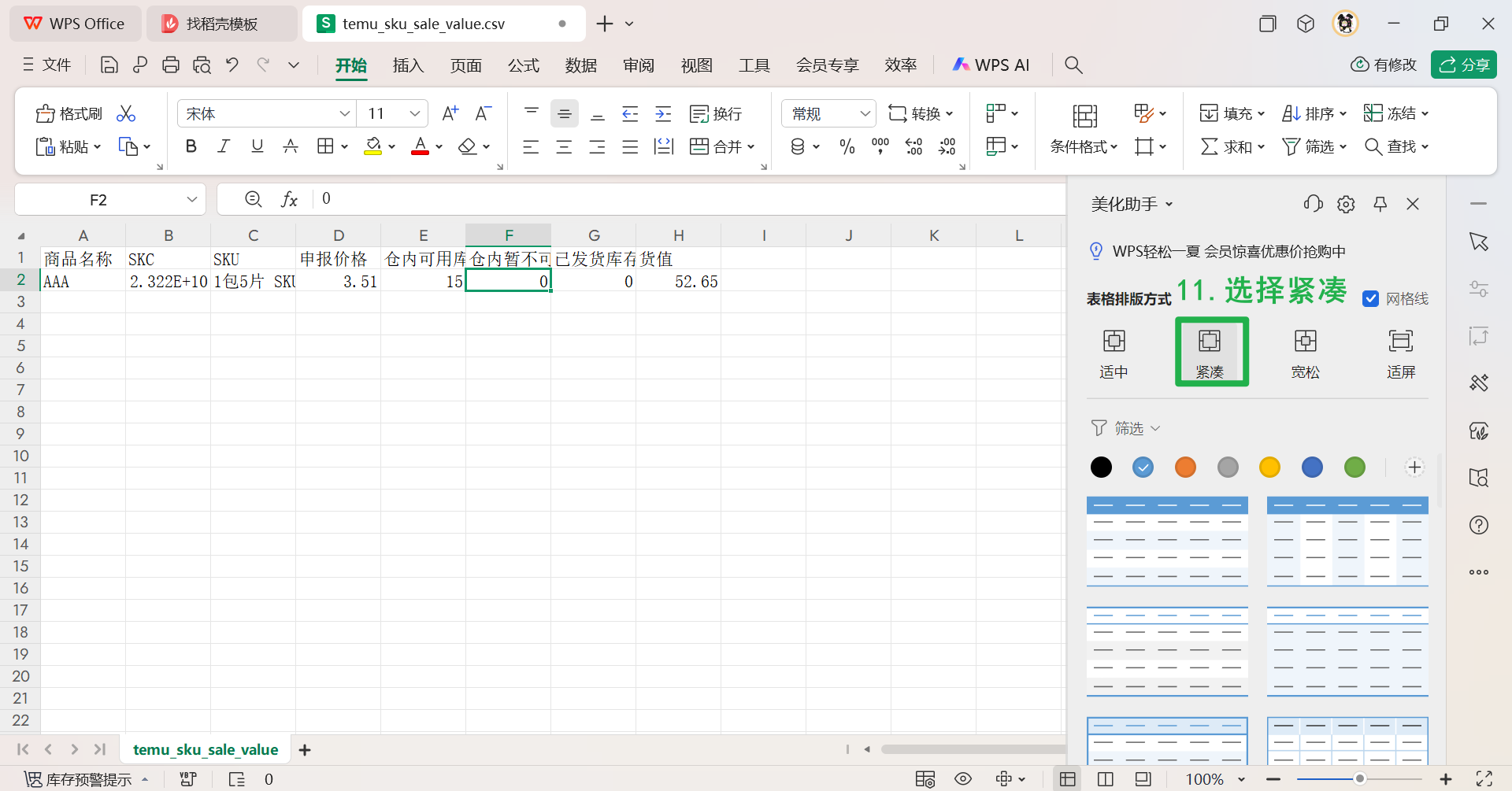Screen dimensions: 1512x791
Task: Open the 审阅 ribbon tab
Action: pos(639,65)
